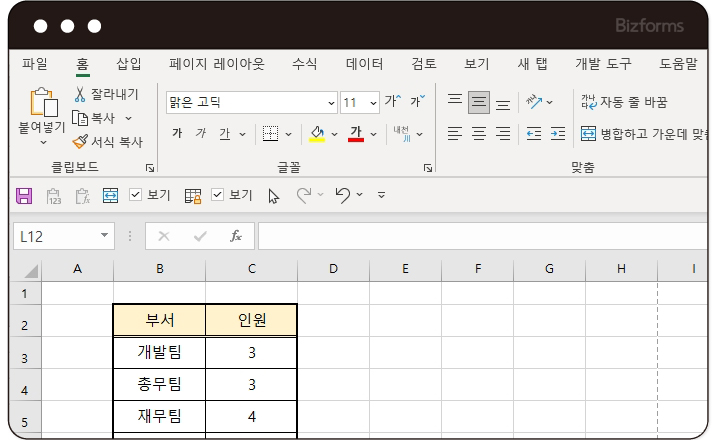Open the Name Box dropdown arrow
Image resolution: width=715 pixels, height=440 pixels.
(105, 236)
